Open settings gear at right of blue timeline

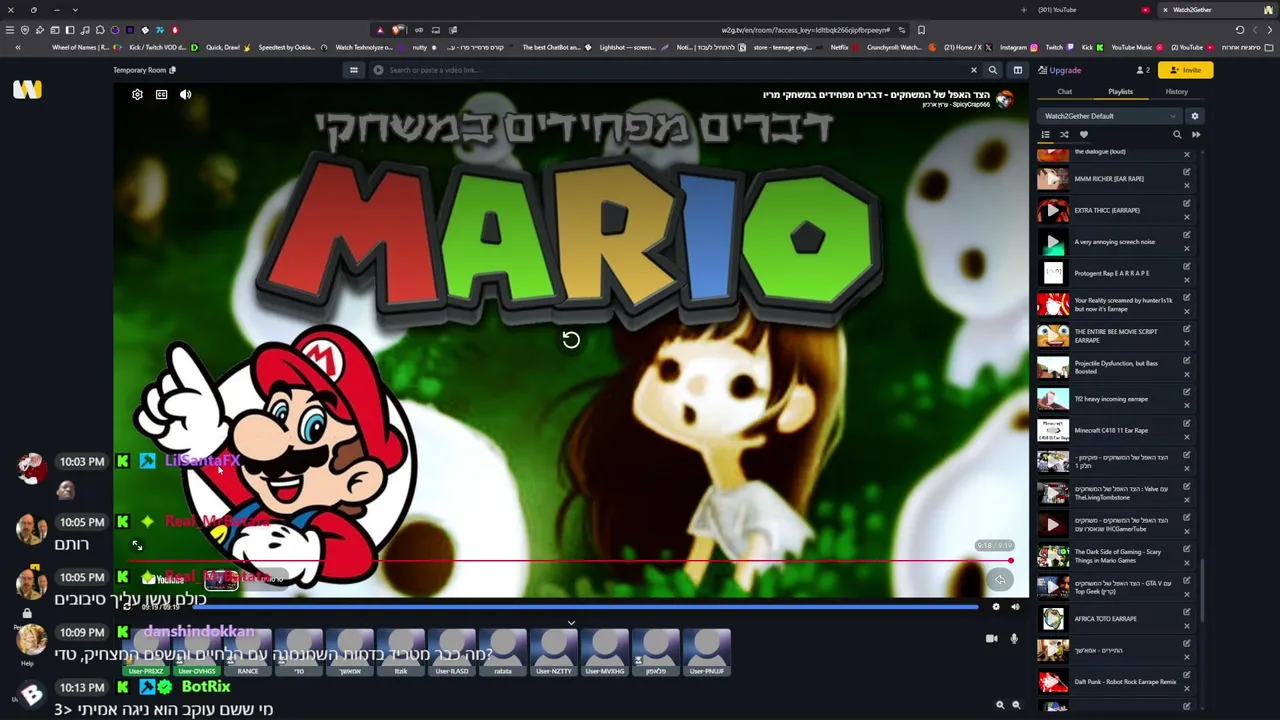pyautogui.click(x=995, y=607)
